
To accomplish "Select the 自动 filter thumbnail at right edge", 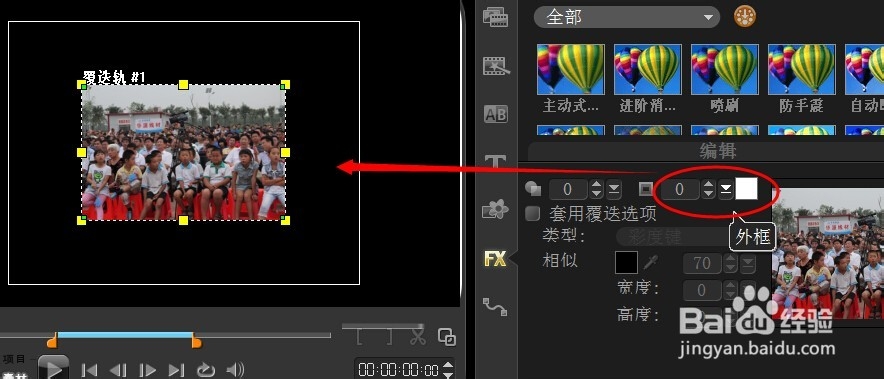I will click(x=864, y=69).
